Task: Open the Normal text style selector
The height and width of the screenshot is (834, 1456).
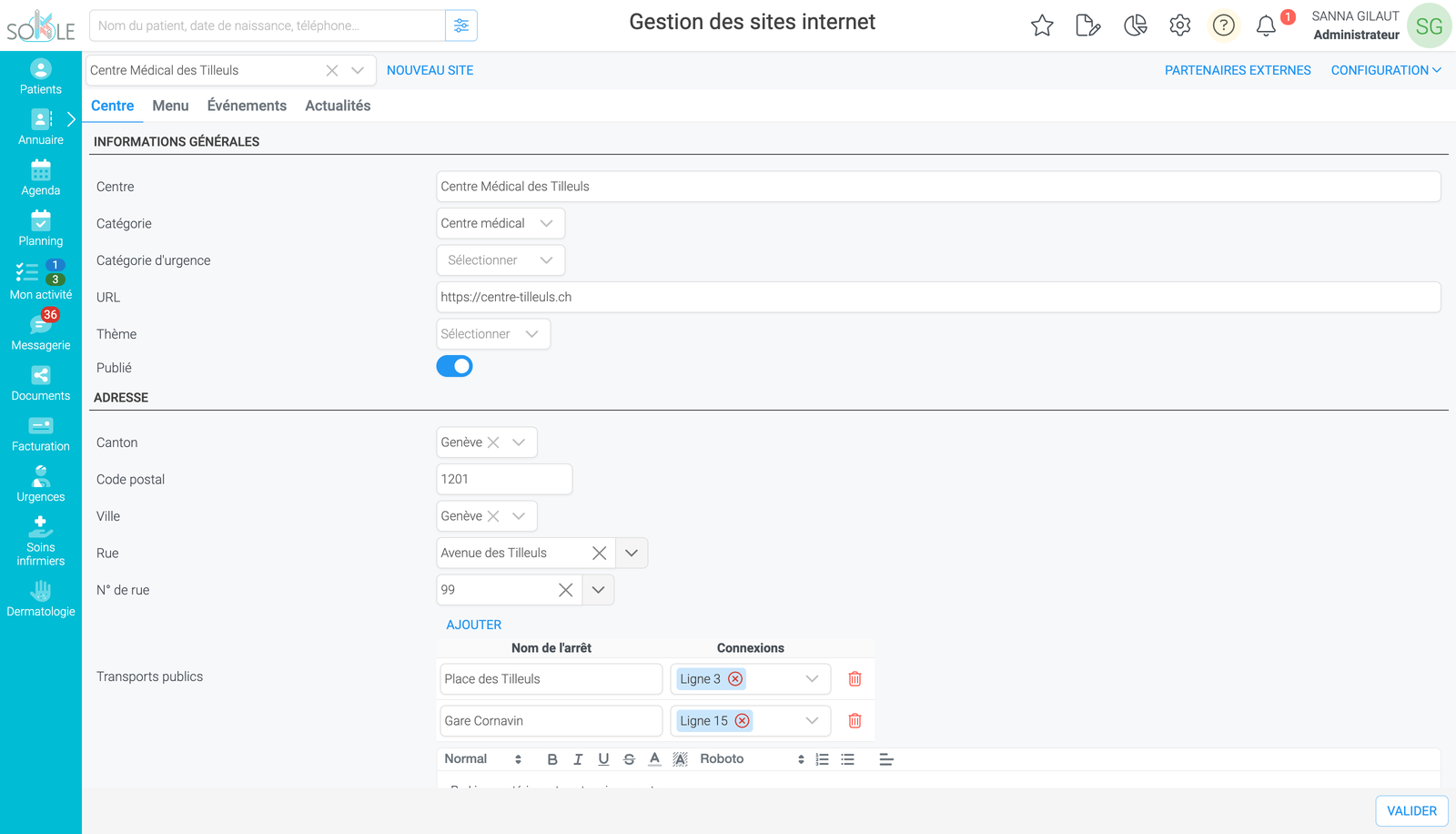Action: [x=482, y=759]
